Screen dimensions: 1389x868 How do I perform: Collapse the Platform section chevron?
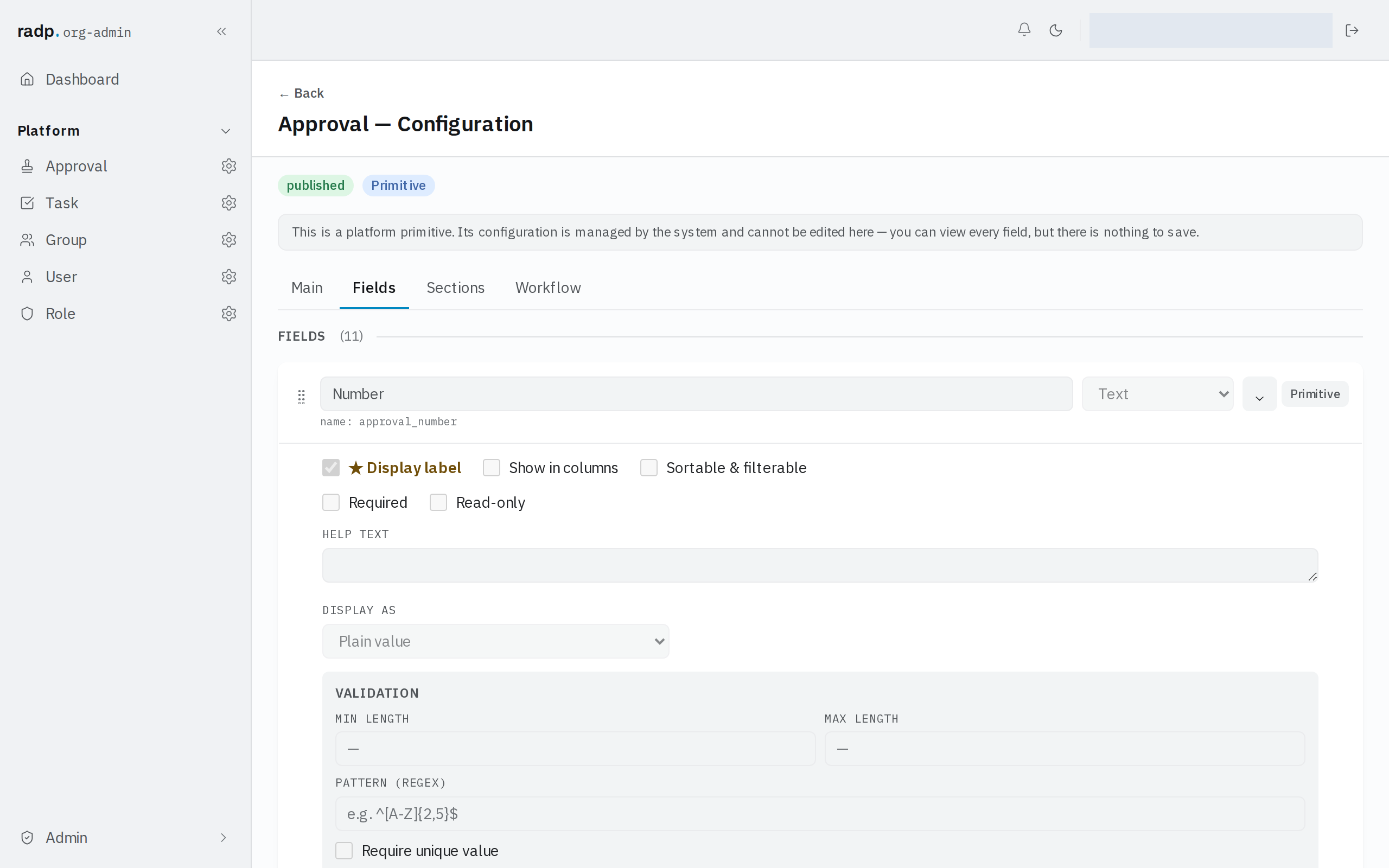226,131
